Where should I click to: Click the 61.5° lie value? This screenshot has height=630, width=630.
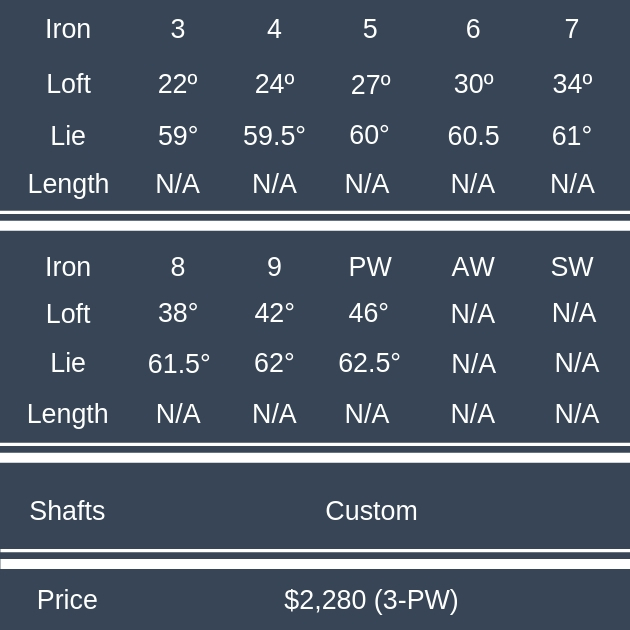(x=179, y=364)
